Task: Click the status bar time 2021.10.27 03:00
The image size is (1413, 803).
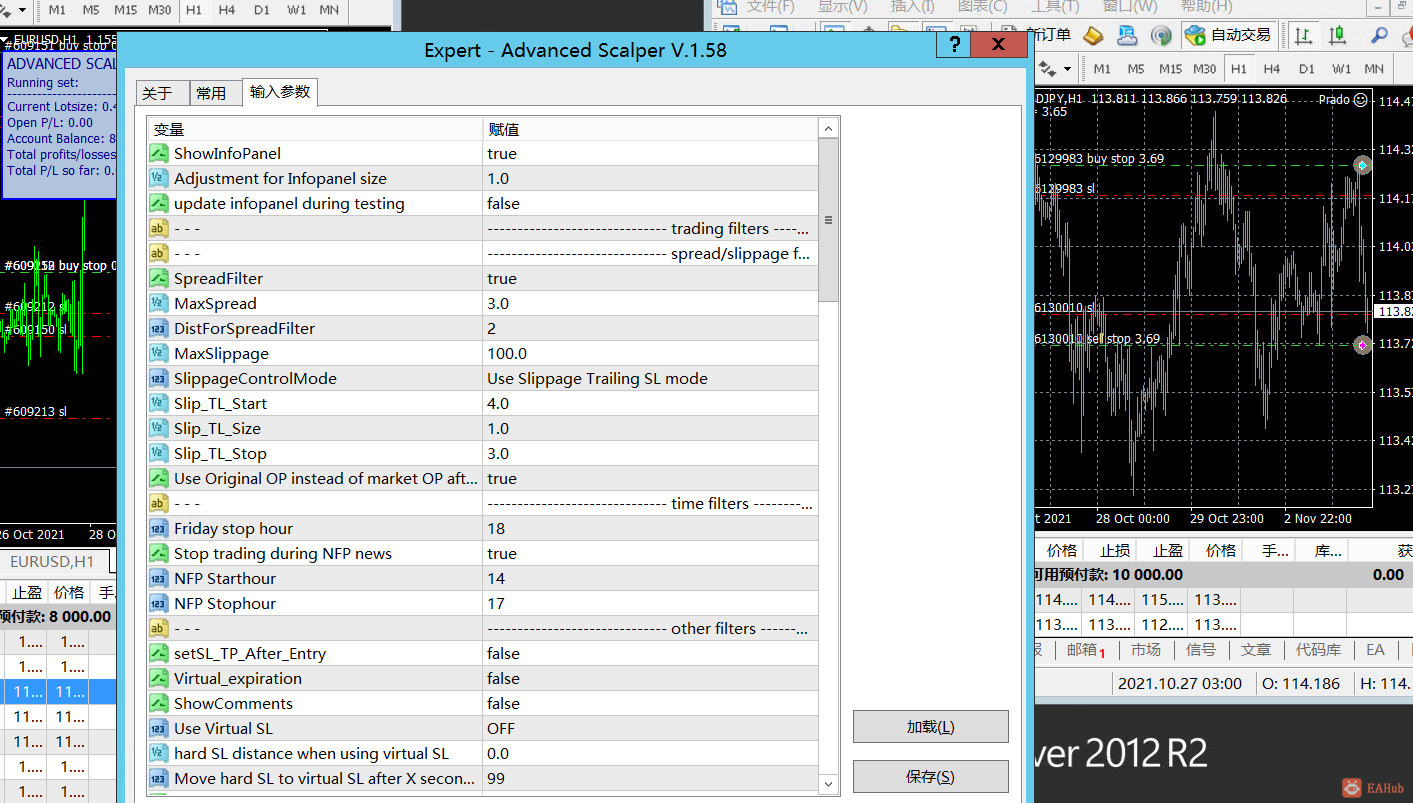Action: 1180,684
